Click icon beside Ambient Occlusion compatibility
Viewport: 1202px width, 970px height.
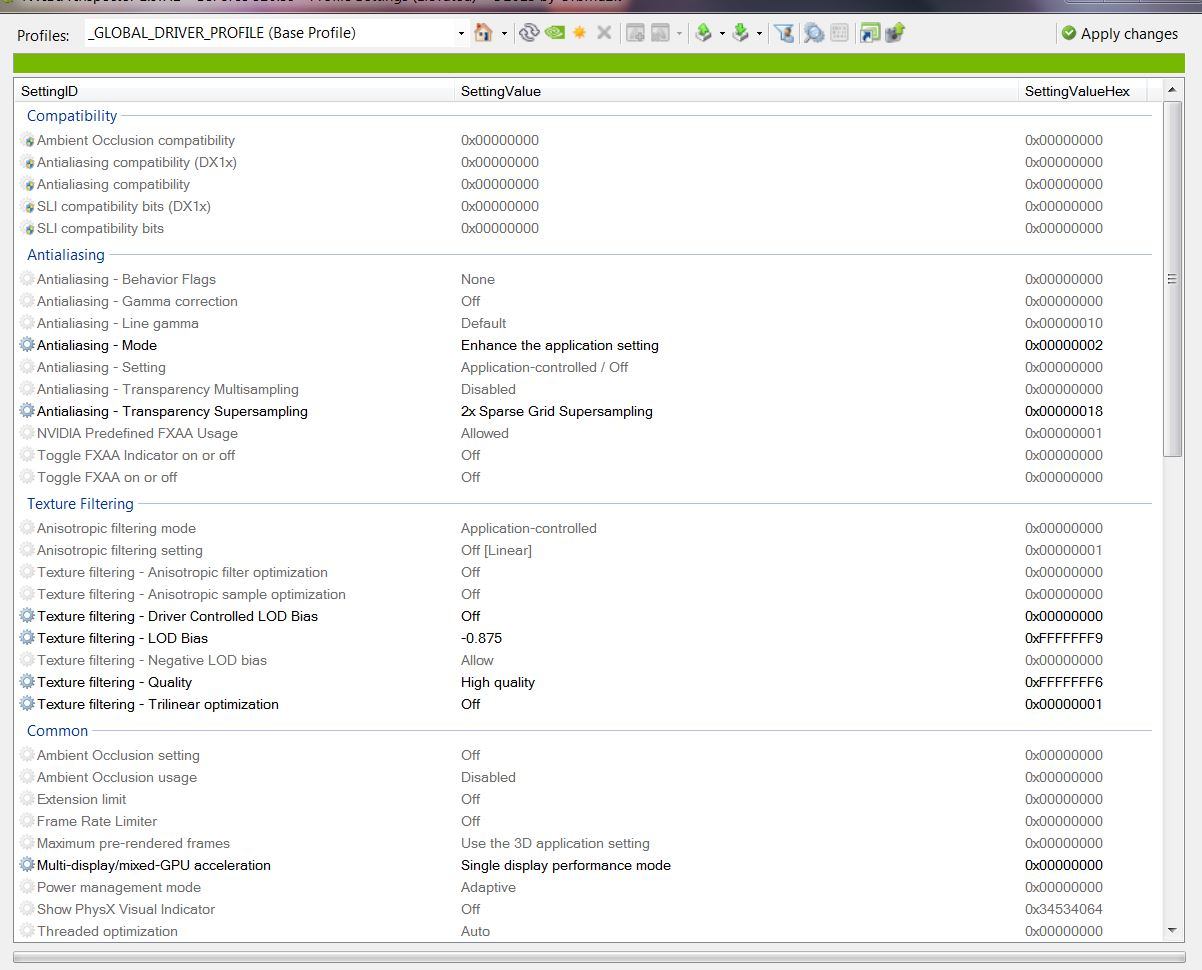(x=27, y=140)
